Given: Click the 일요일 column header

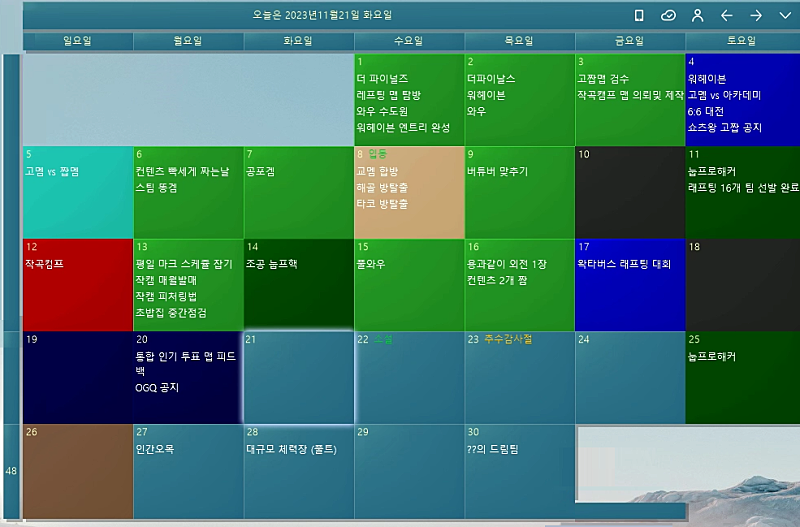Looking at the screenshot, I should [78, 41].
